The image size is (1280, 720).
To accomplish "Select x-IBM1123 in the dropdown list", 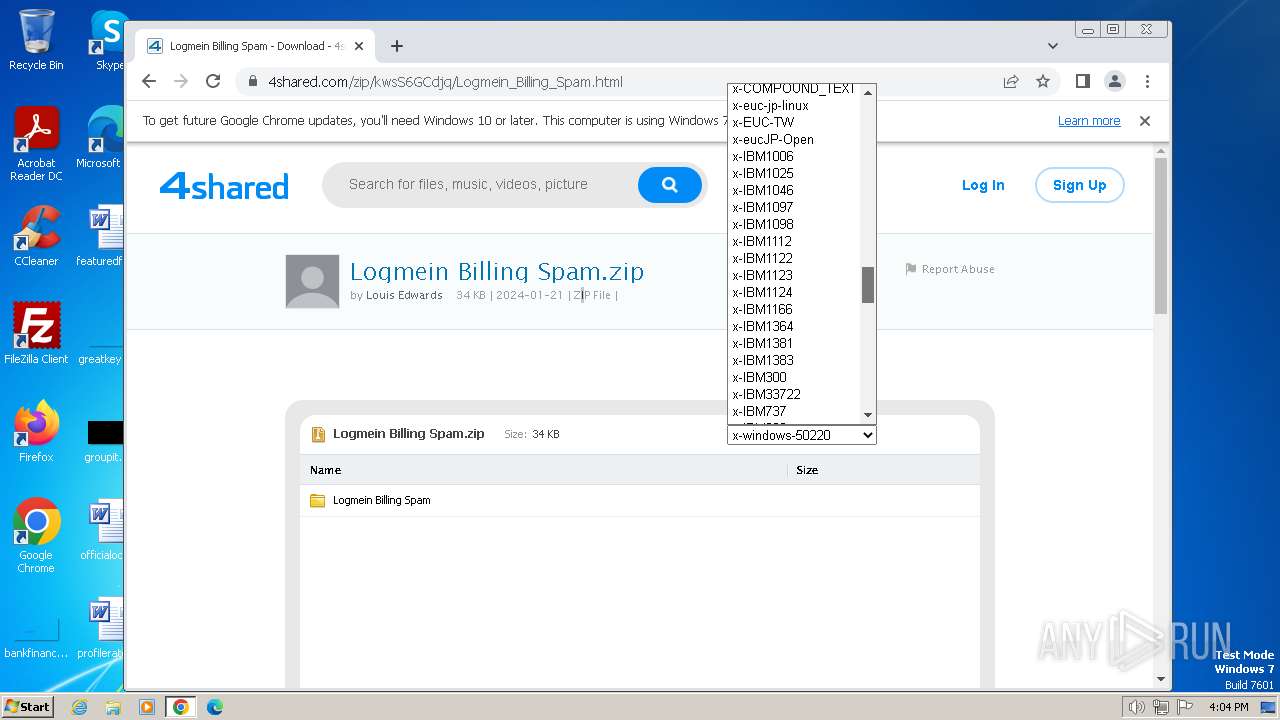I will [794, 275].
